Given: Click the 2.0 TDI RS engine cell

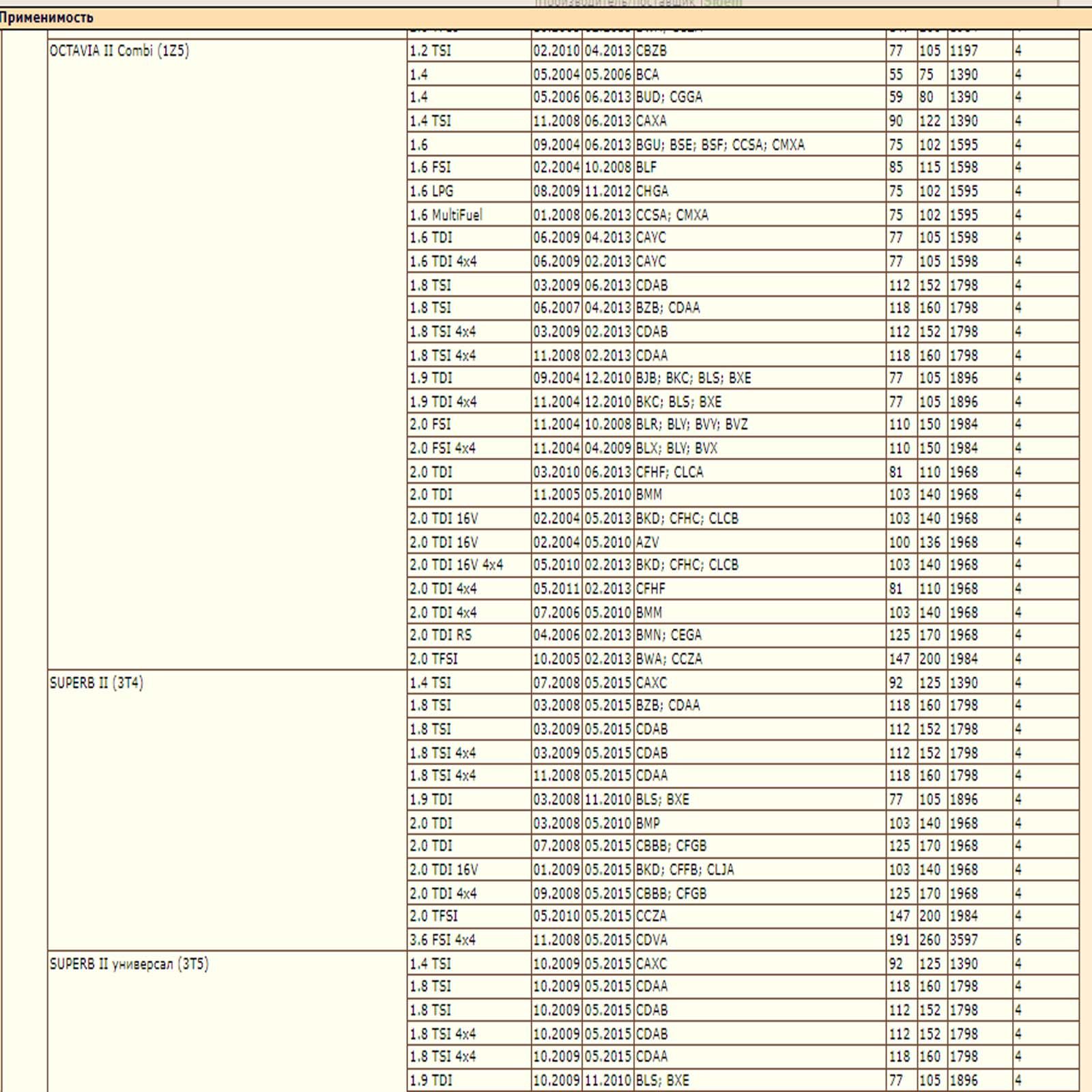Looking at the screenshot, I should pyautogui.click(x=469, y=635).
